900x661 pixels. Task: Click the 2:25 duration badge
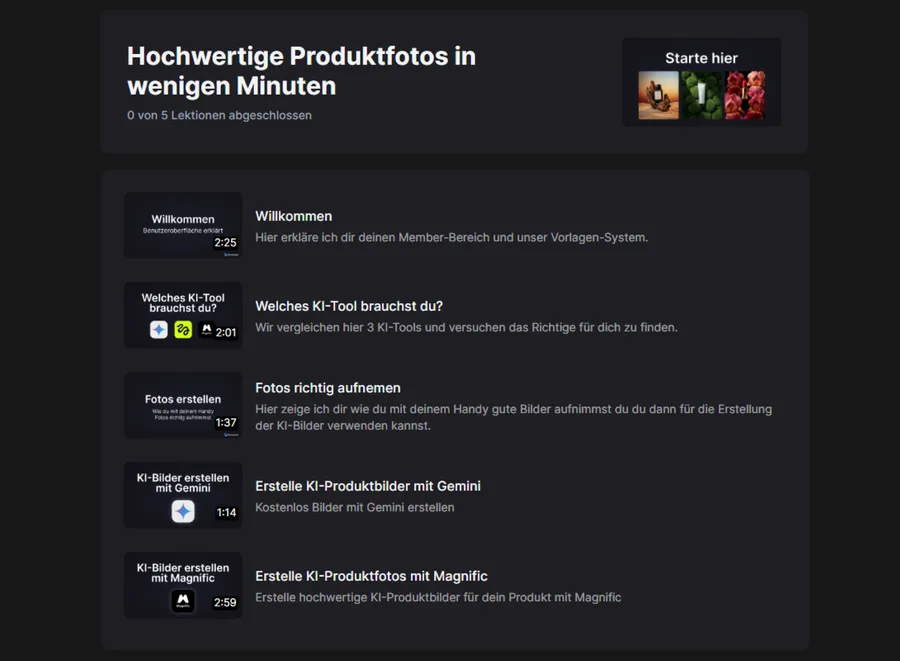pyautogui.click(x=226, y=243)
